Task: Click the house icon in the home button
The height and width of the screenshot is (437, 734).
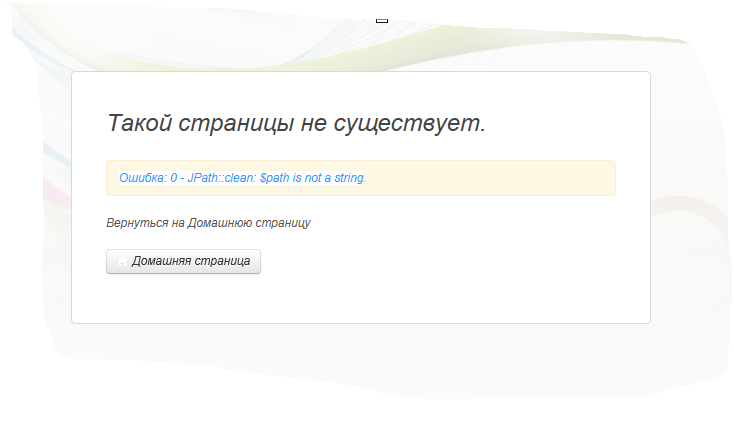Action: pos(123,261)
